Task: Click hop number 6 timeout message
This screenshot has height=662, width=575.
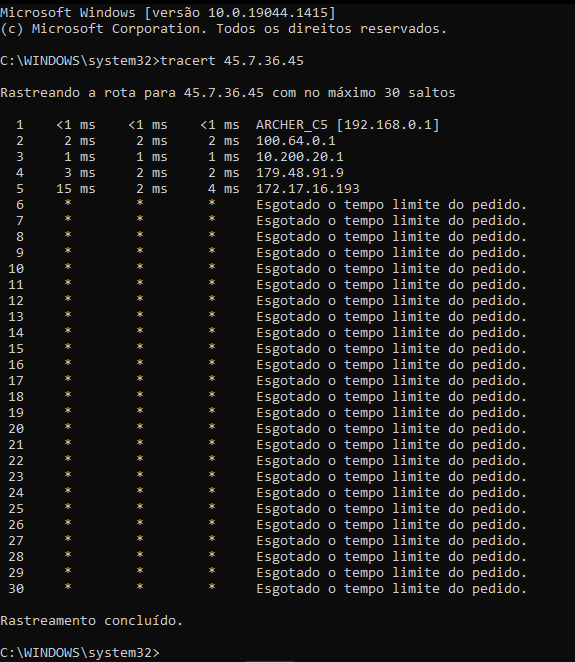Action: (391, 205)
